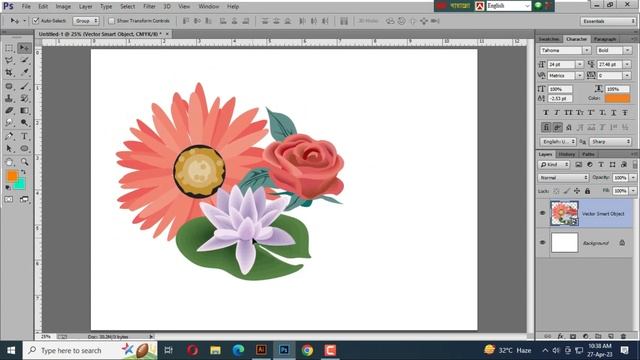Click the text Color swatch in Character panel

[x=618, y=98]
